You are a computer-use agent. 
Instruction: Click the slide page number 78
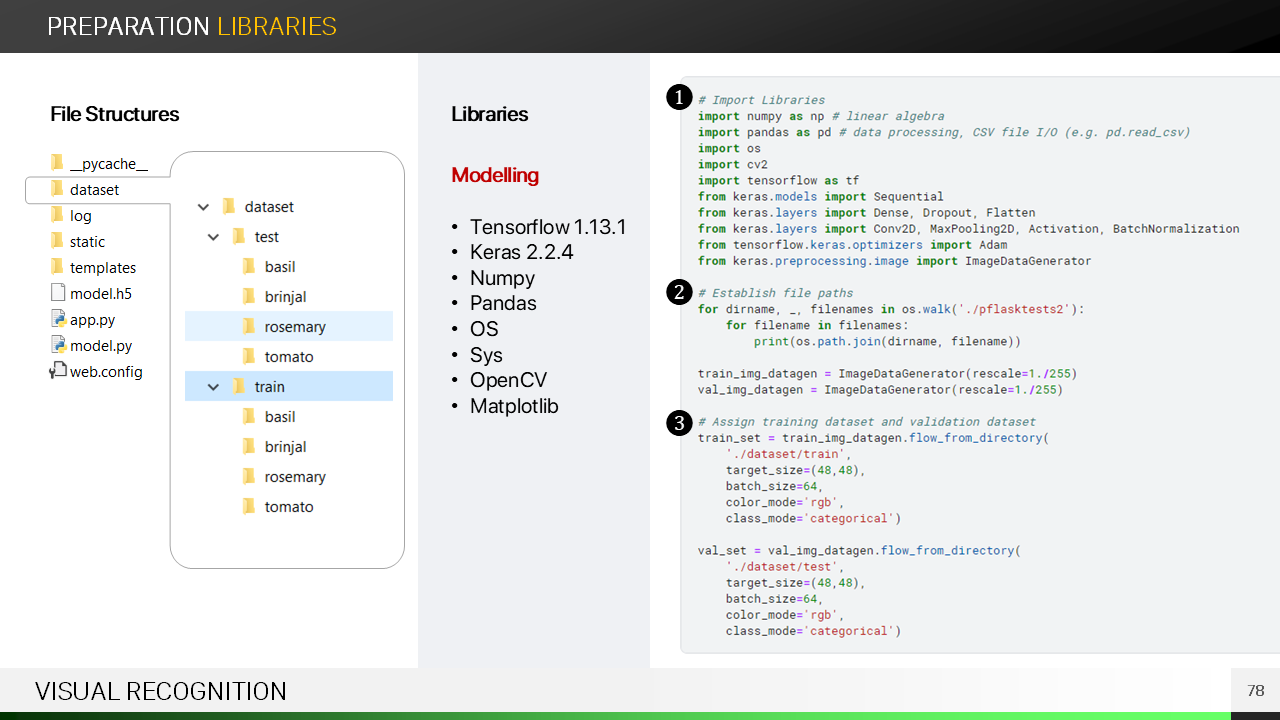coord(1256,691)
